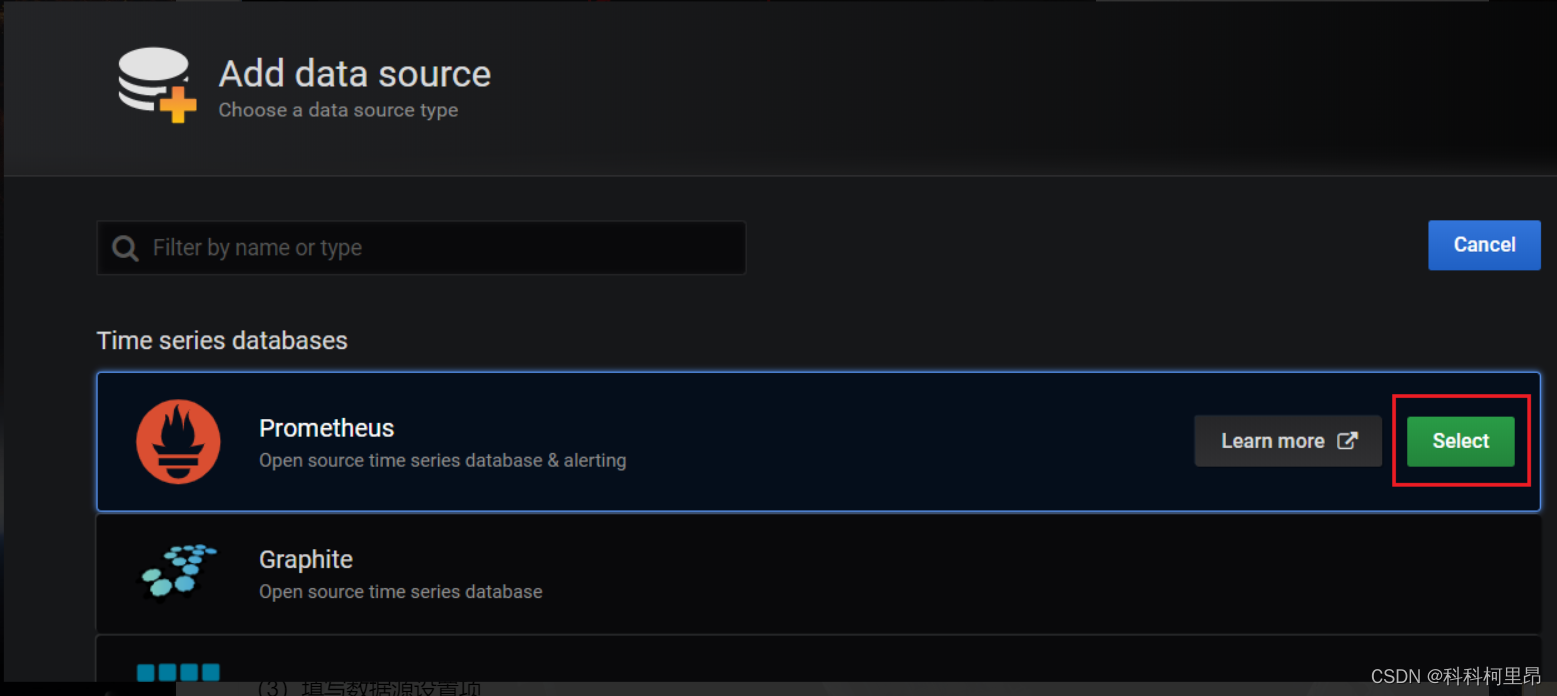Click Graphite's 'Open source time series database' description
The height and width of the screenshot is (696, 1557).
point(401,592)
